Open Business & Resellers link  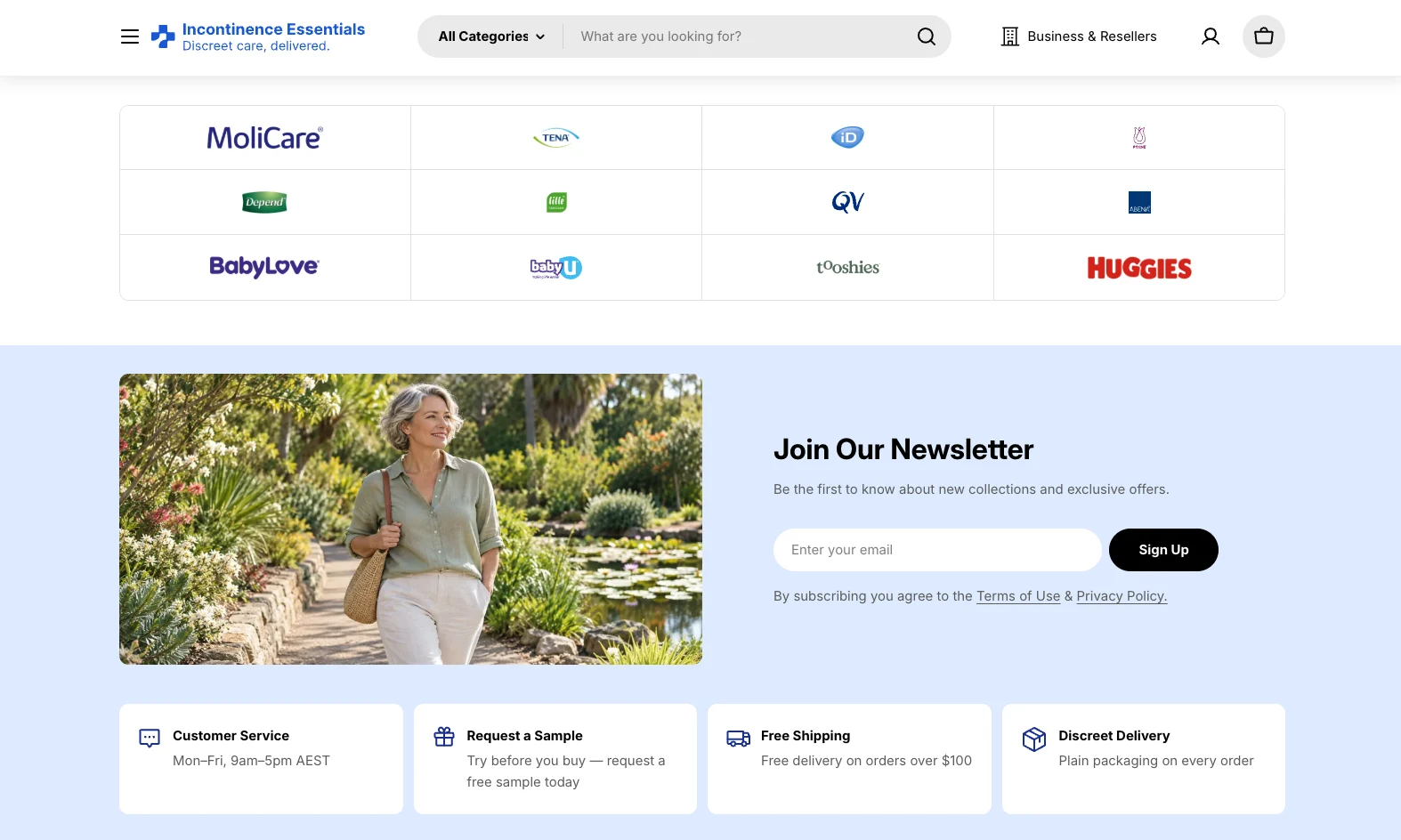pos(1079,36)
